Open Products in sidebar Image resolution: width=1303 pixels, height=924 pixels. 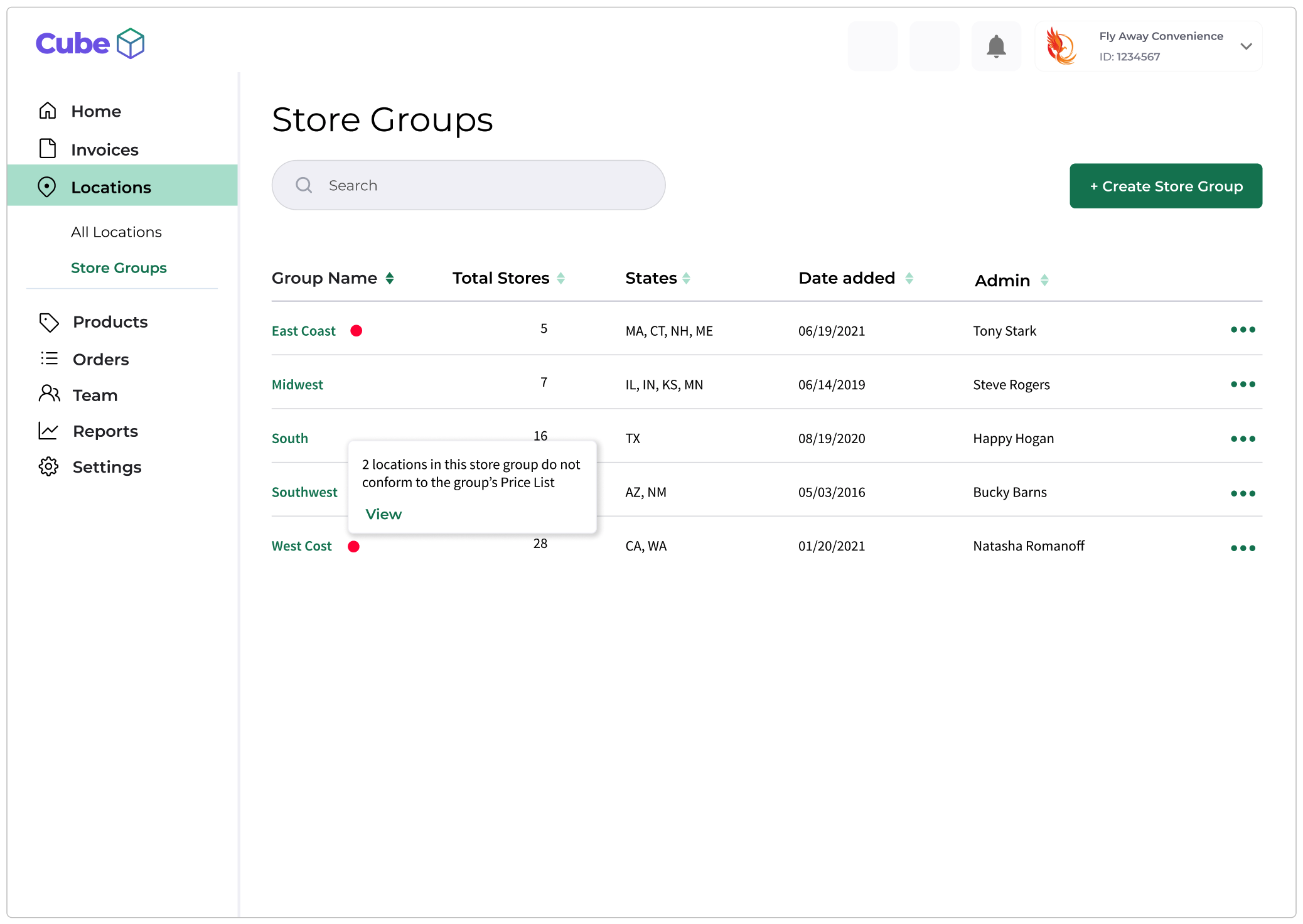tap(110, 322)
